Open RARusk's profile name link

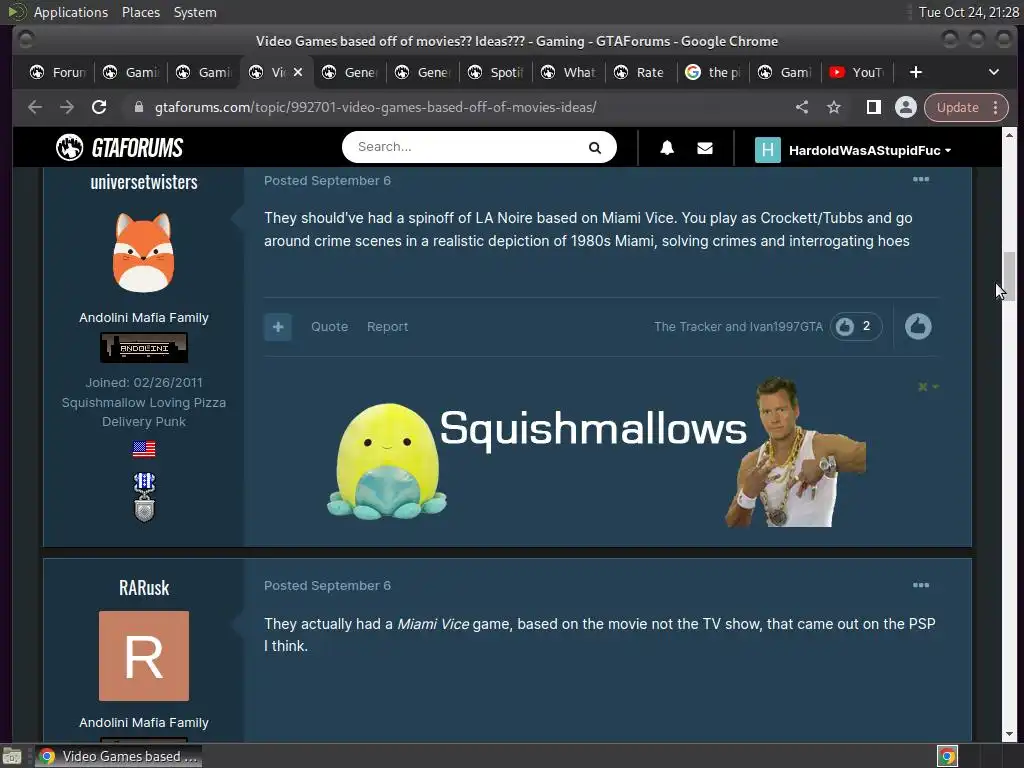[x=144, y=588]
